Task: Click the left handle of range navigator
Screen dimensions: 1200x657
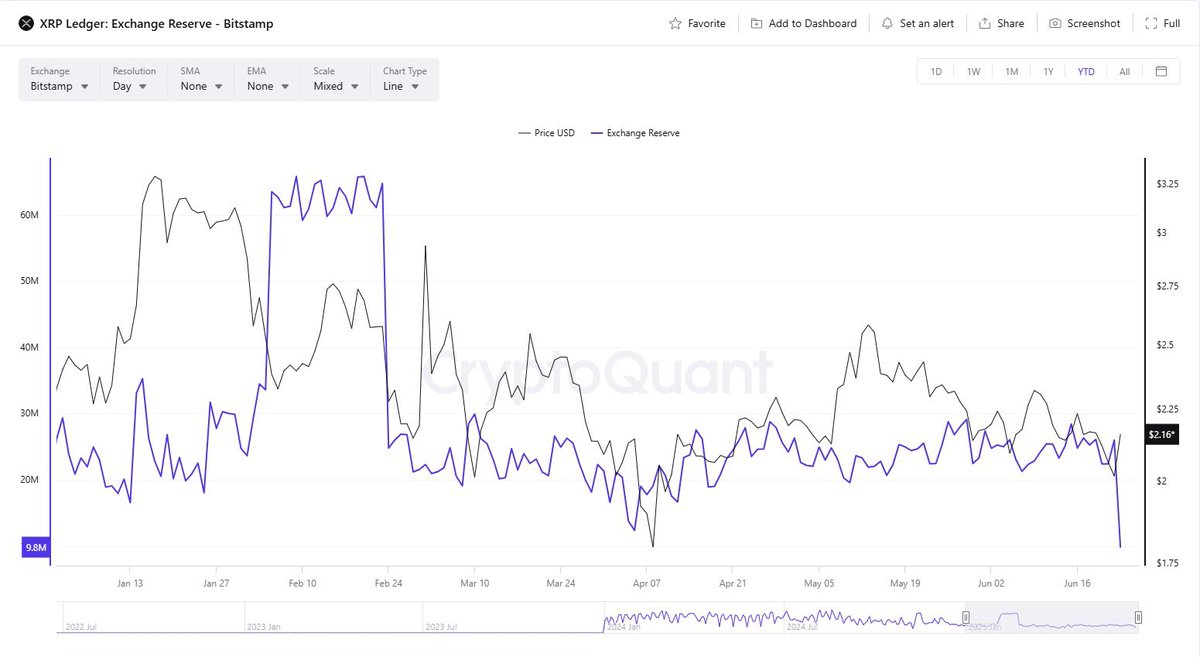Action: pos(966,617)
